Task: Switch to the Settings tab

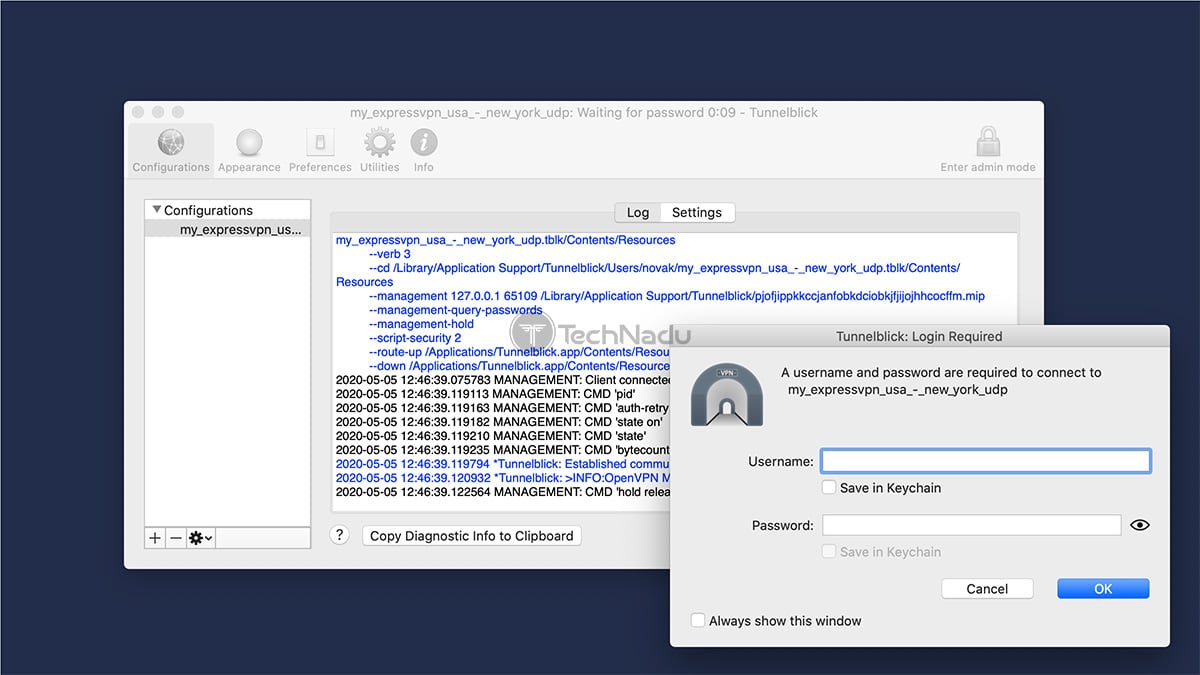Action: coord(697,212)
